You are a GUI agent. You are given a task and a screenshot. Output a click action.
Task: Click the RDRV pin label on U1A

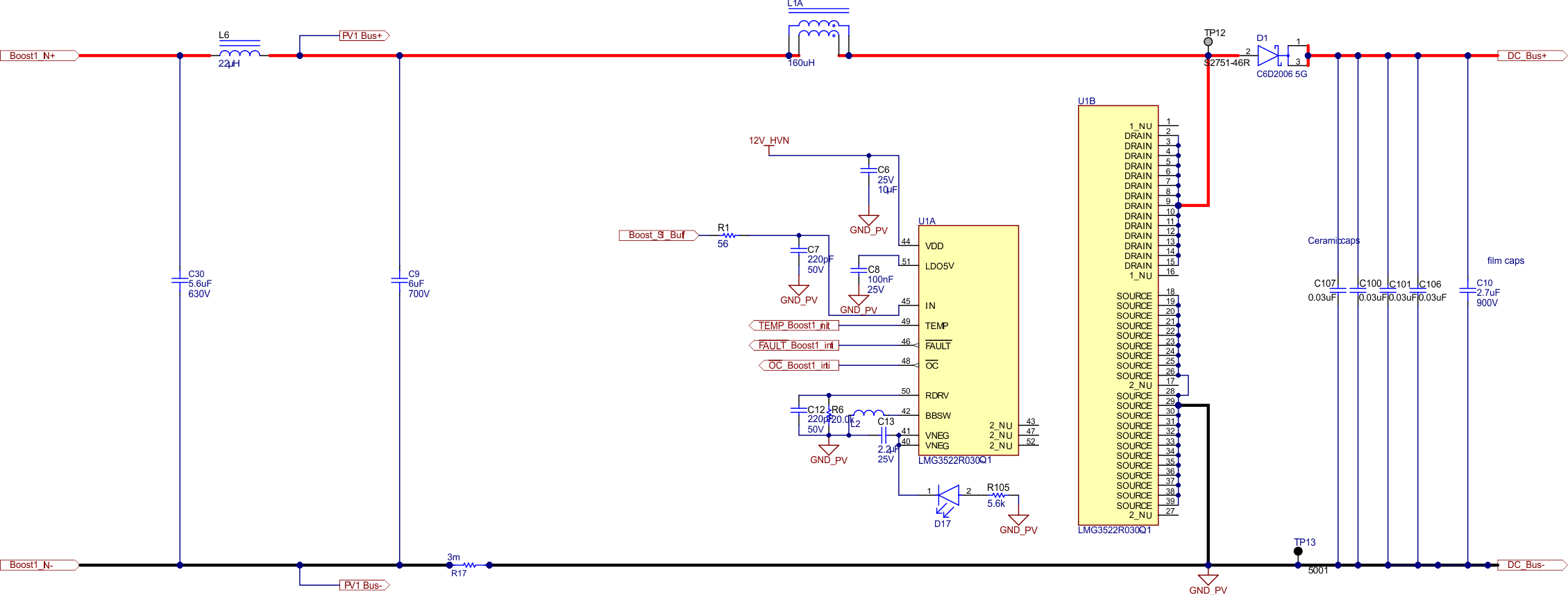click(x=937, y=396)
